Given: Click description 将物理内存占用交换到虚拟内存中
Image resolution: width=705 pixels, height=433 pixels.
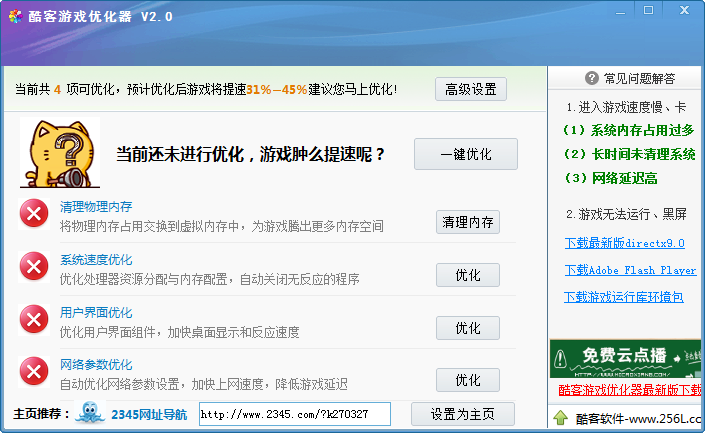Looking at the screenshot, I should point(222,226).
